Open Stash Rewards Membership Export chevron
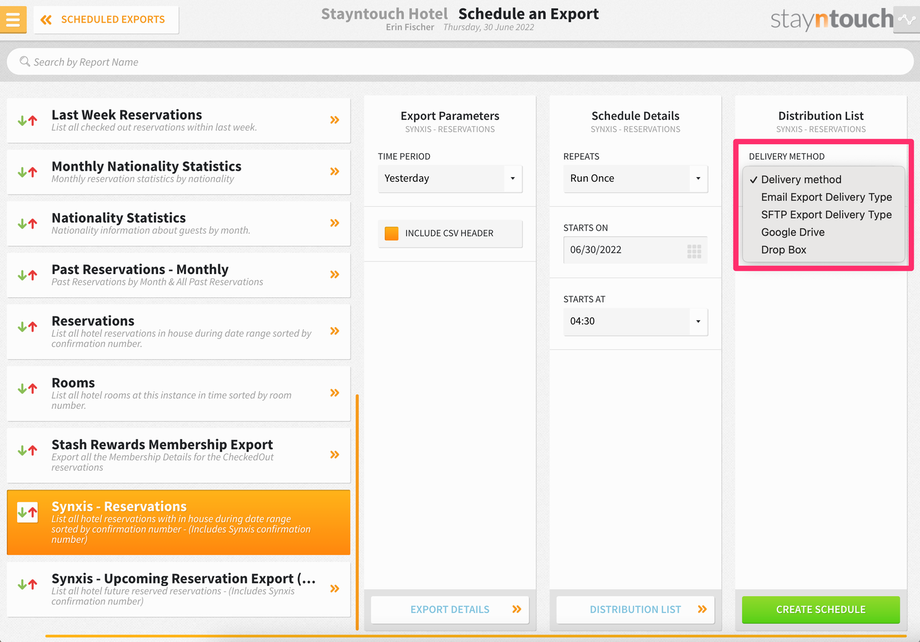Viewport: 920px width, 642px height. [x=334, y=454]
